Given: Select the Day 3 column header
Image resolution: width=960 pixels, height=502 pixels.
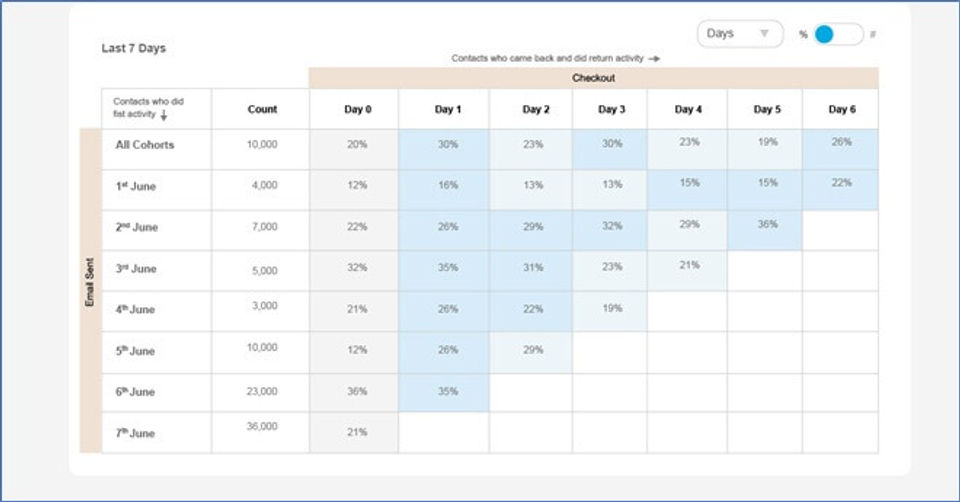Looking at the screenshot, I should [612, 109].
